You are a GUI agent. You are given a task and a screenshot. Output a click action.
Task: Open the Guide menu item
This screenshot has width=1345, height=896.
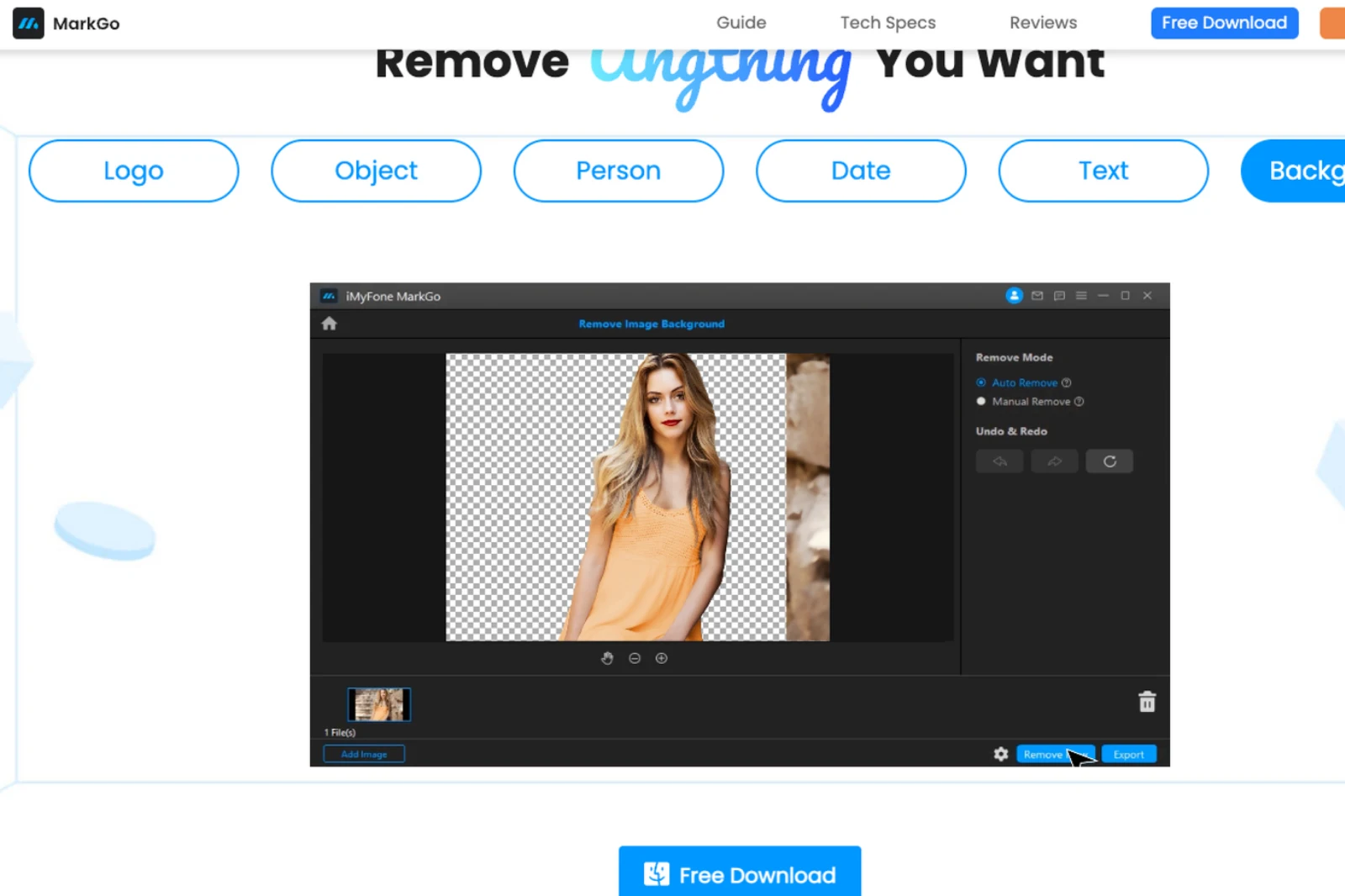[x=741, y=23]
